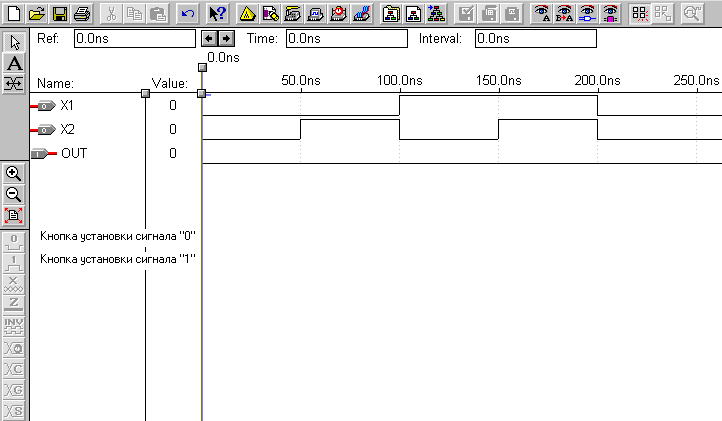Zoom out with the minus magnifier
This screenshot has height=421, width=722.
coord(14,194)
